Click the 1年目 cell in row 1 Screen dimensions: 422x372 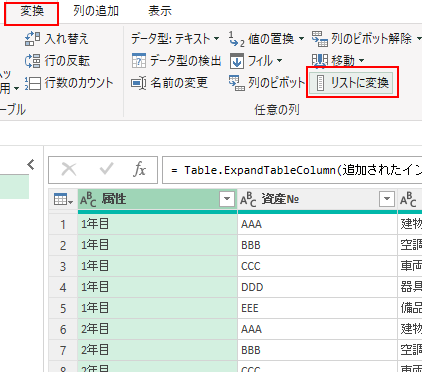pos(157,224)
